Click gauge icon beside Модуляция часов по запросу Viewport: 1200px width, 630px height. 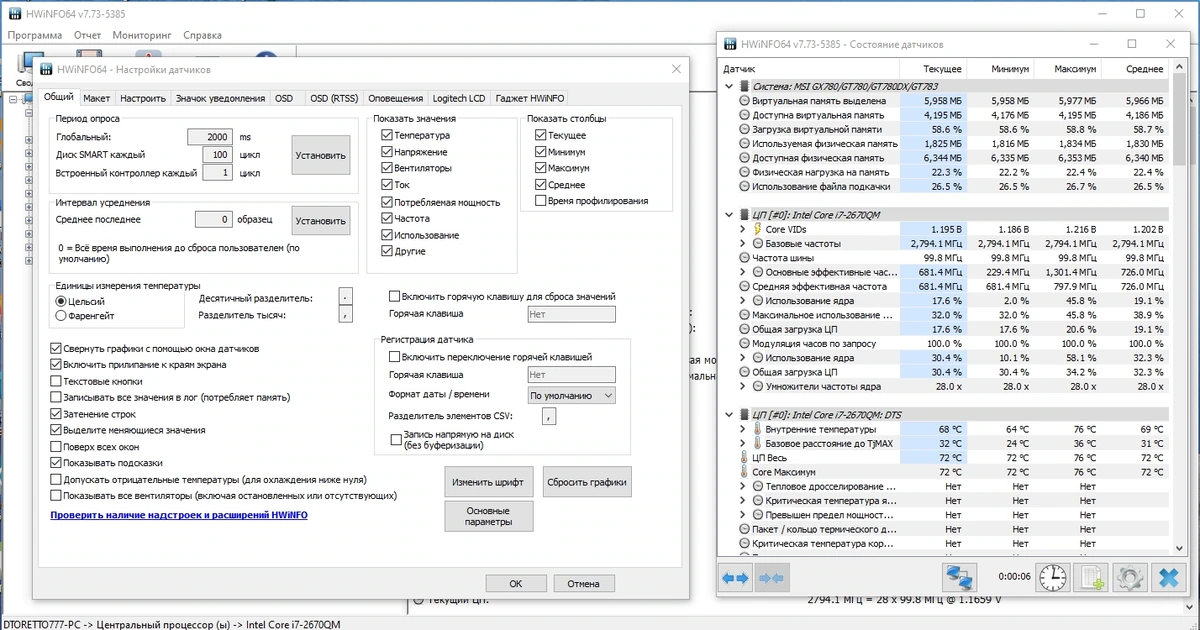coord(744,343)
